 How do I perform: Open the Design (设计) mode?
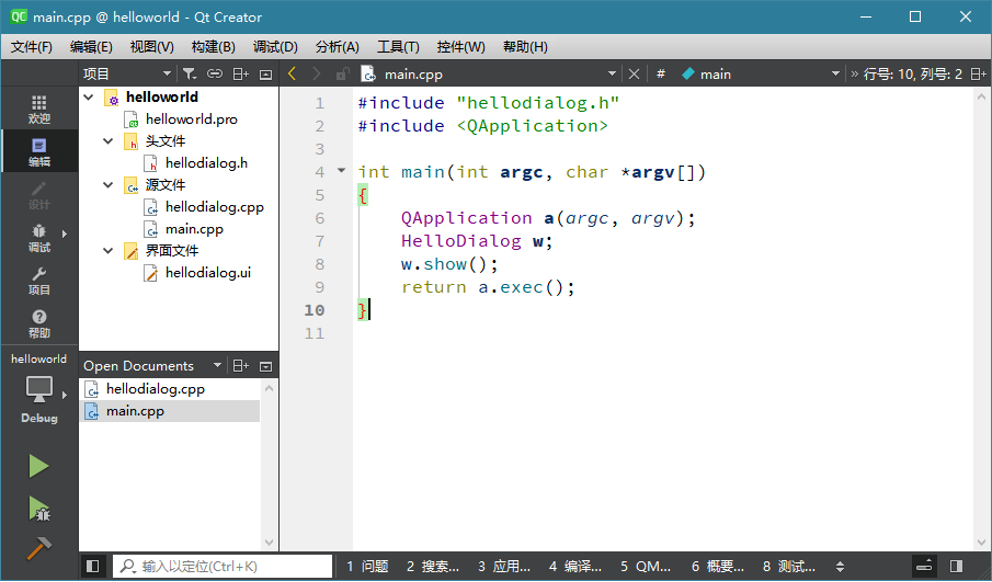click(x=39, y=194)
